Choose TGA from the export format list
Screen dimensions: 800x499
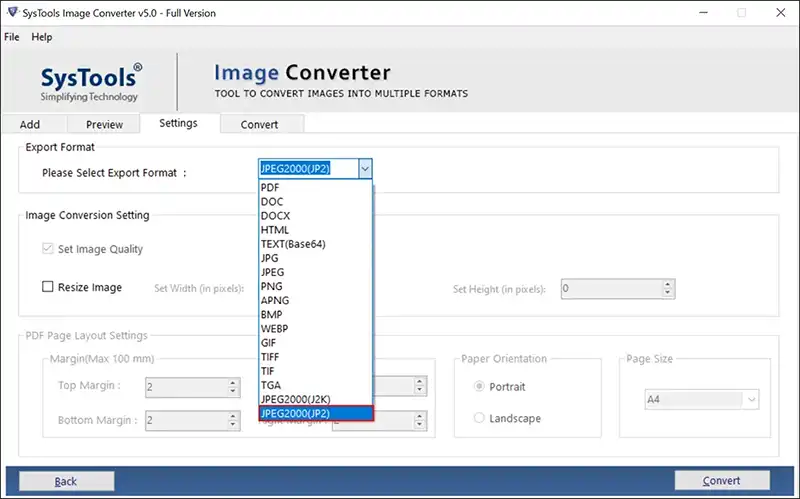[x=315, y=385]
